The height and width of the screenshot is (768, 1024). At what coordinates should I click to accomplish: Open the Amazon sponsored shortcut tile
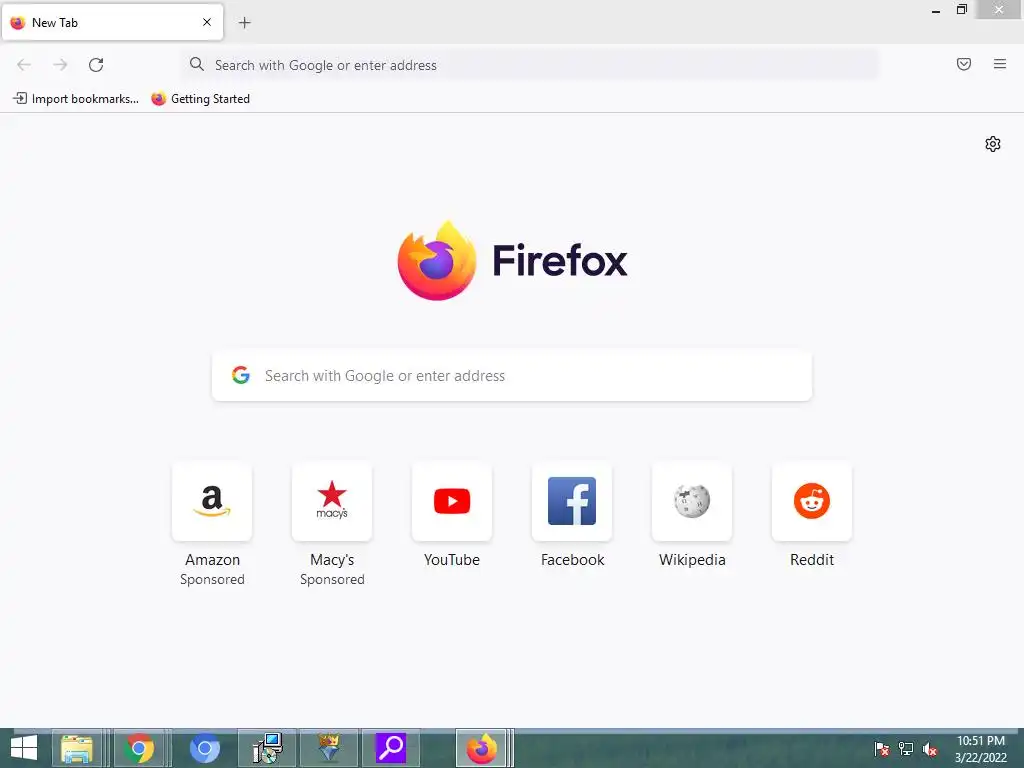pos(212,502)
